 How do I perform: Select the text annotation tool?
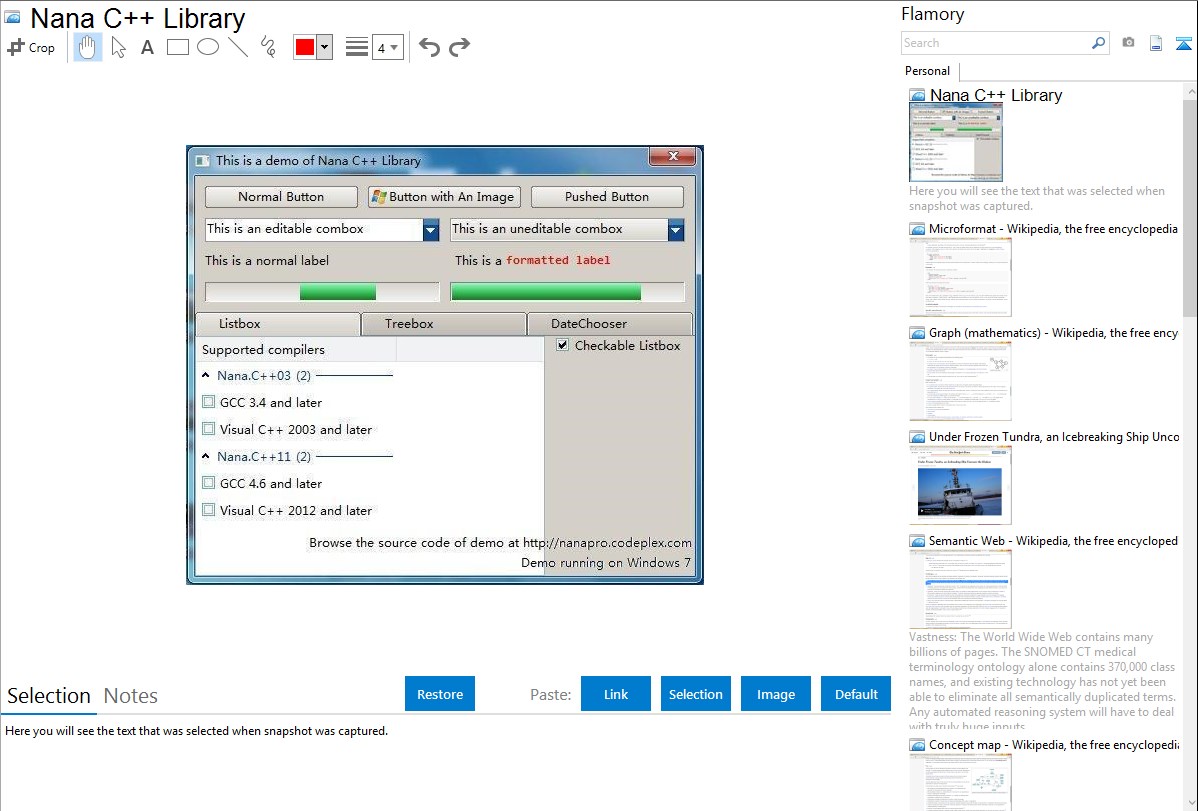[x=147, y=47]
